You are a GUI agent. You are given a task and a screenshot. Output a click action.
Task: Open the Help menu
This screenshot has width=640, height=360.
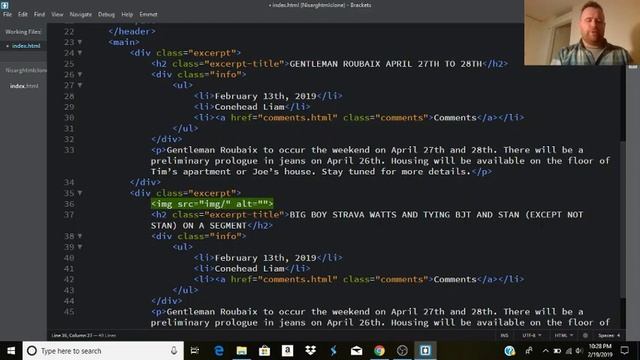(x=127, y=14)
